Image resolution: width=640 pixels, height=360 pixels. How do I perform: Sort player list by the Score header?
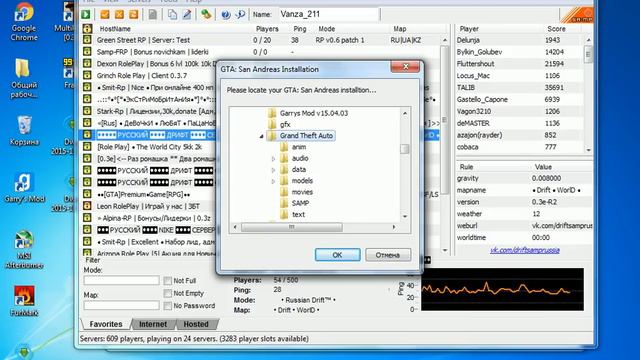point(556,29)
